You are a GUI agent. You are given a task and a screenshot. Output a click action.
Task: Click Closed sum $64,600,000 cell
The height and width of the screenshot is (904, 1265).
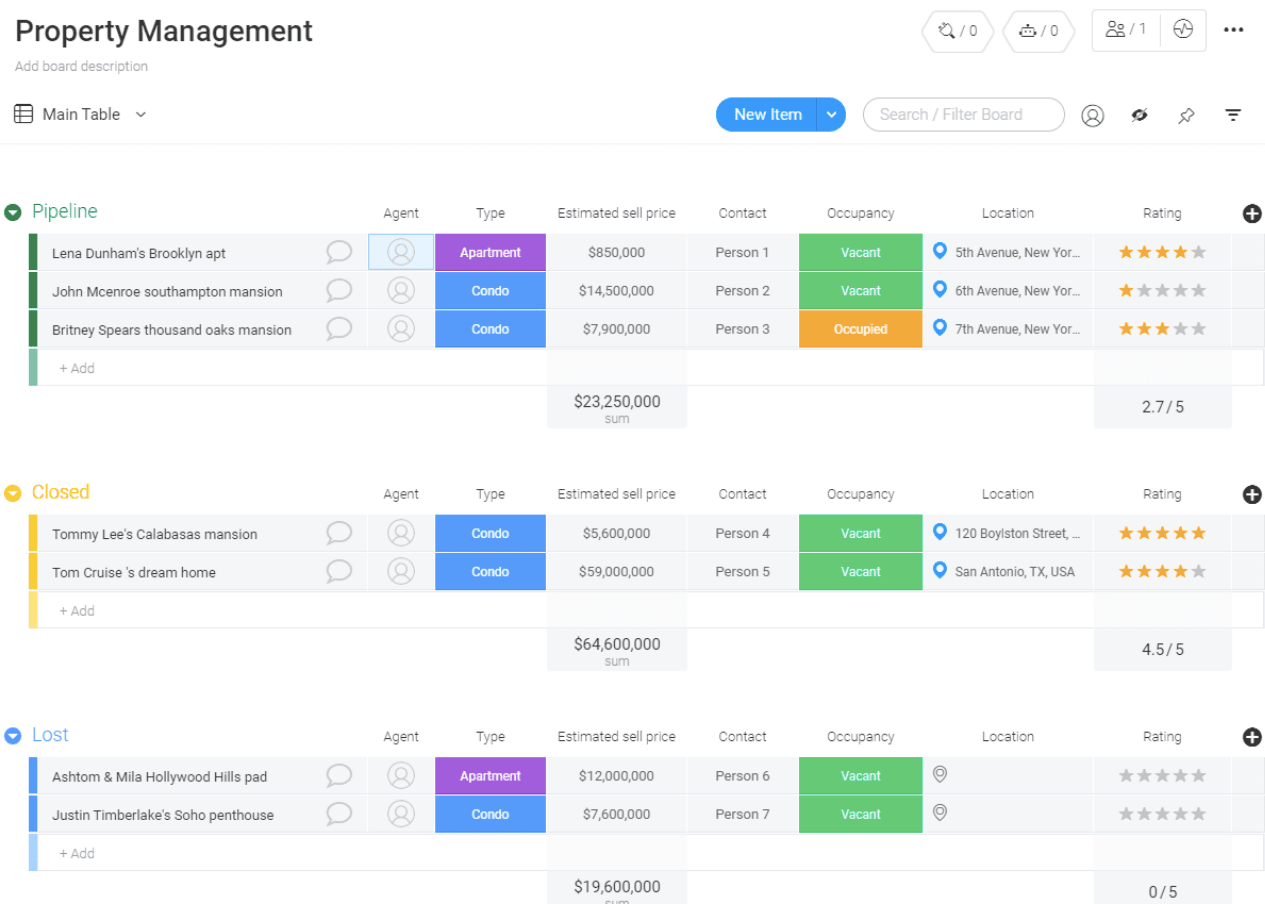(617, 650)
